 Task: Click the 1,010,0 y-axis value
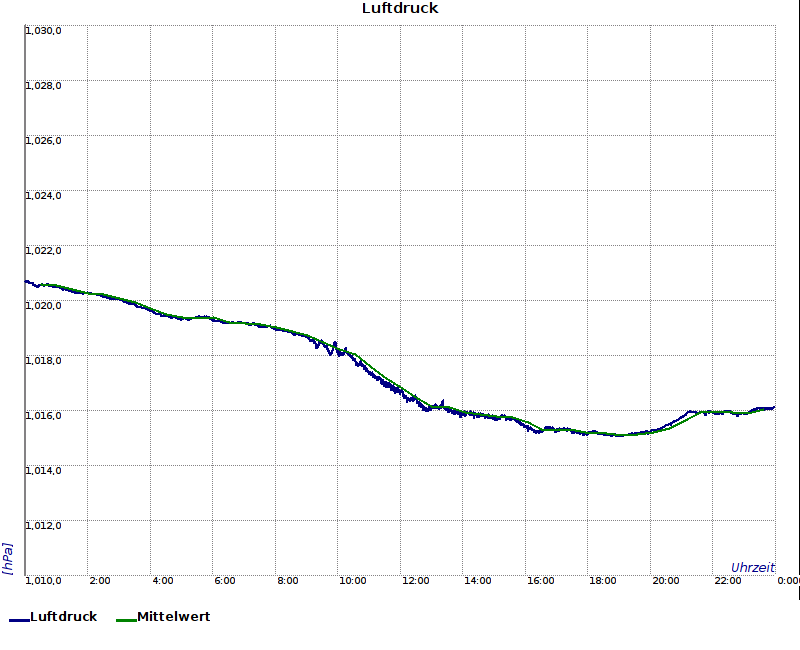[43, 581]
